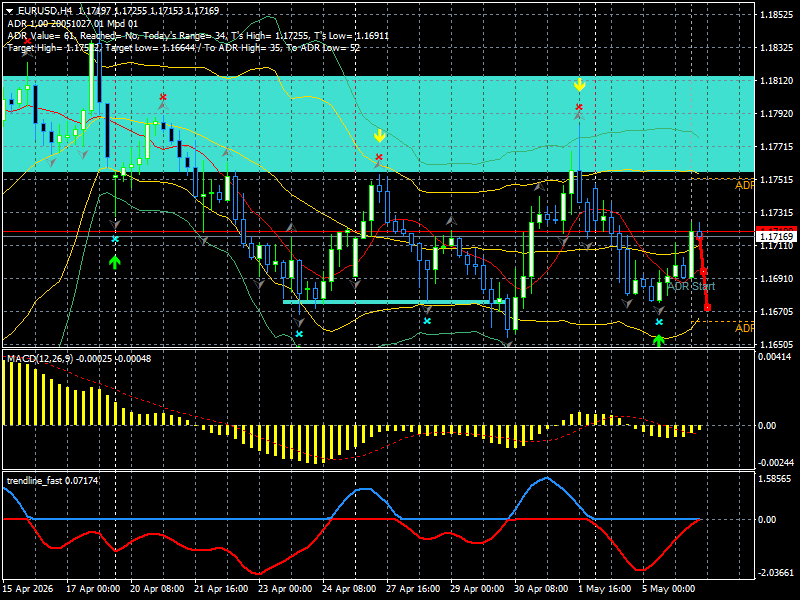Click price scale value 1.17315
The width and height of the screenshot is (800, 600).
click(777, 213)
